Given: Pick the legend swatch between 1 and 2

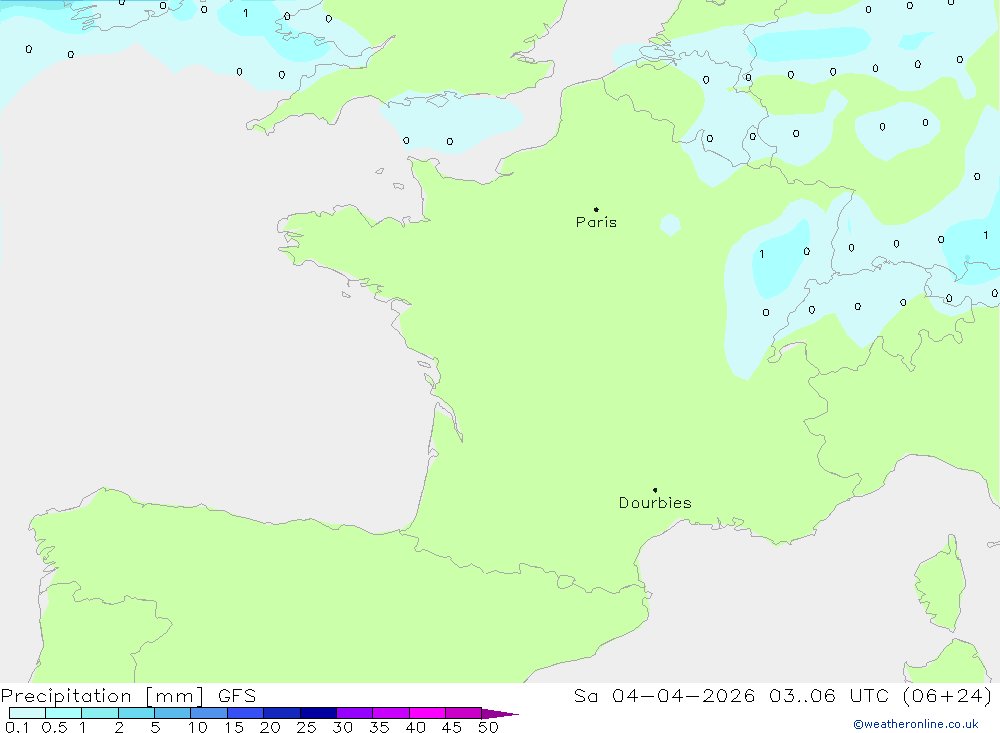Looking at the screenshot, I should (100, 713).
